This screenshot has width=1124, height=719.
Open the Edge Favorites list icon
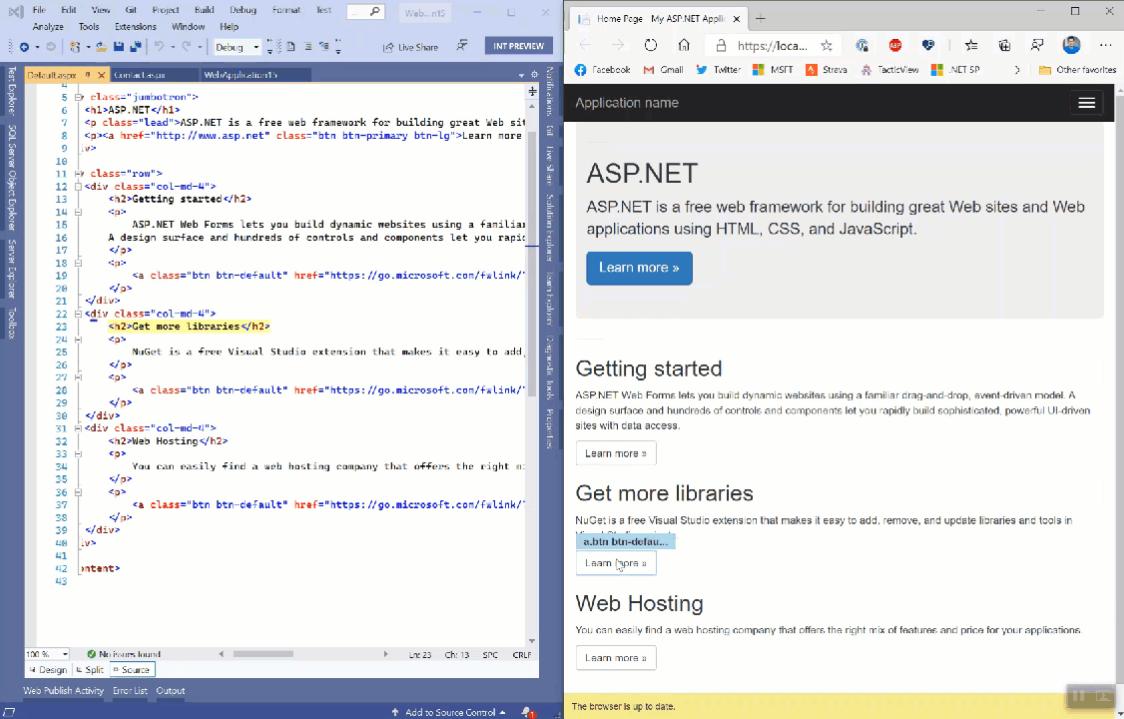(971, 45)
